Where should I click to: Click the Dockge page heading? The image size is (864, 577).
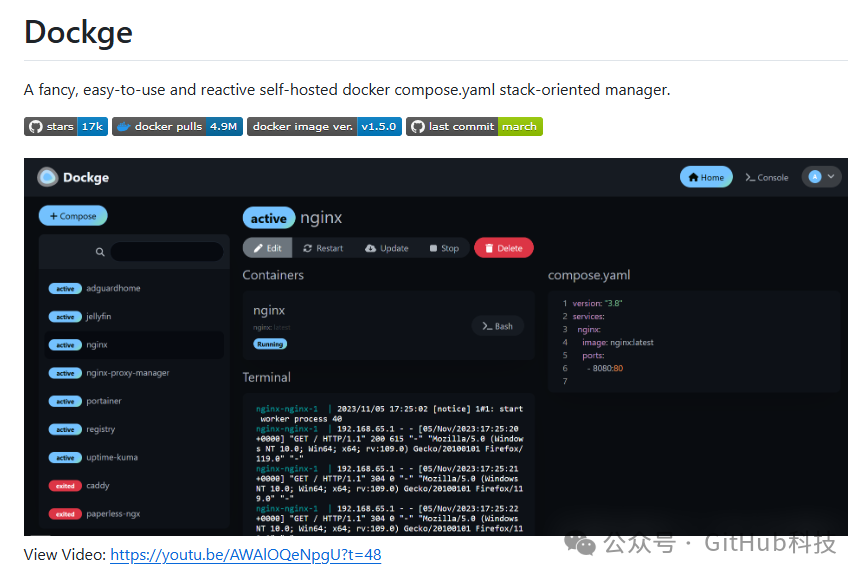pyautogui.click(x=78, y=32)
